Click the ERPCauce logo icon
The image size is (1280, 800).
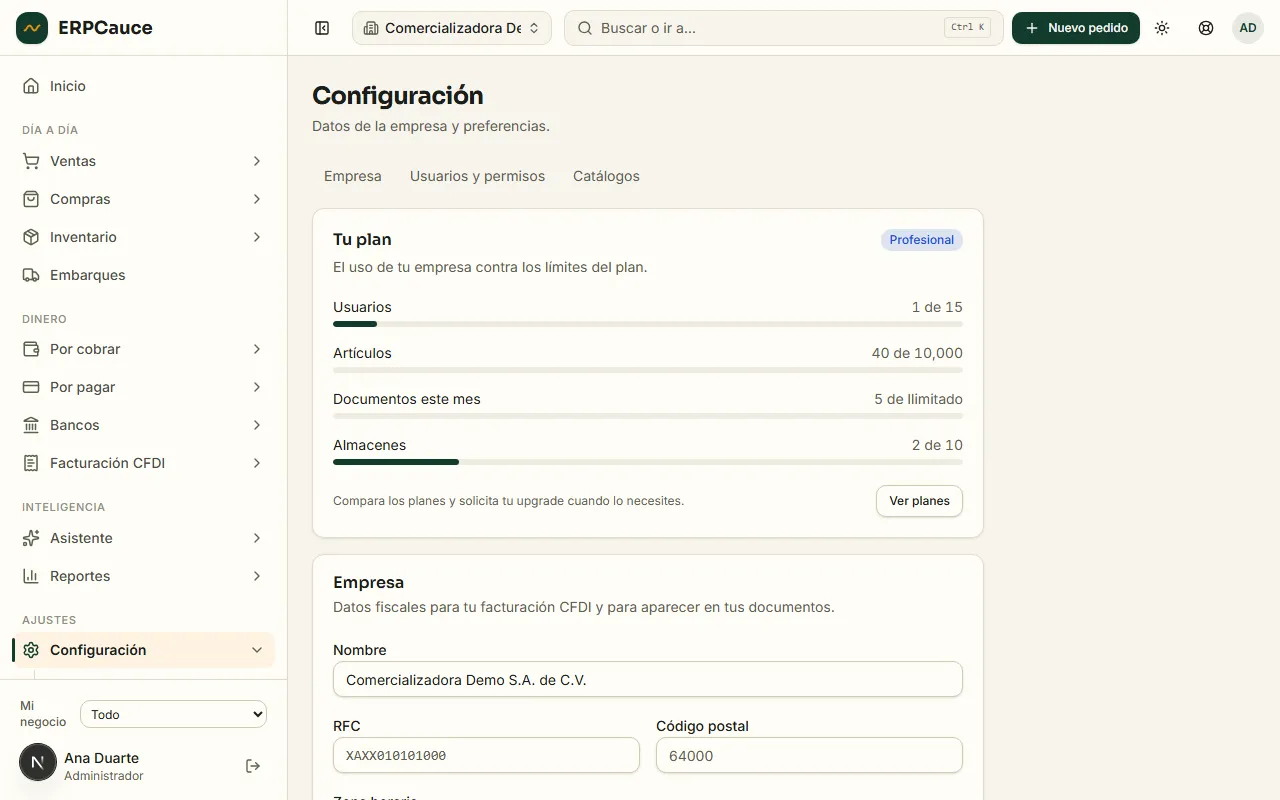[x=32, y=28]
